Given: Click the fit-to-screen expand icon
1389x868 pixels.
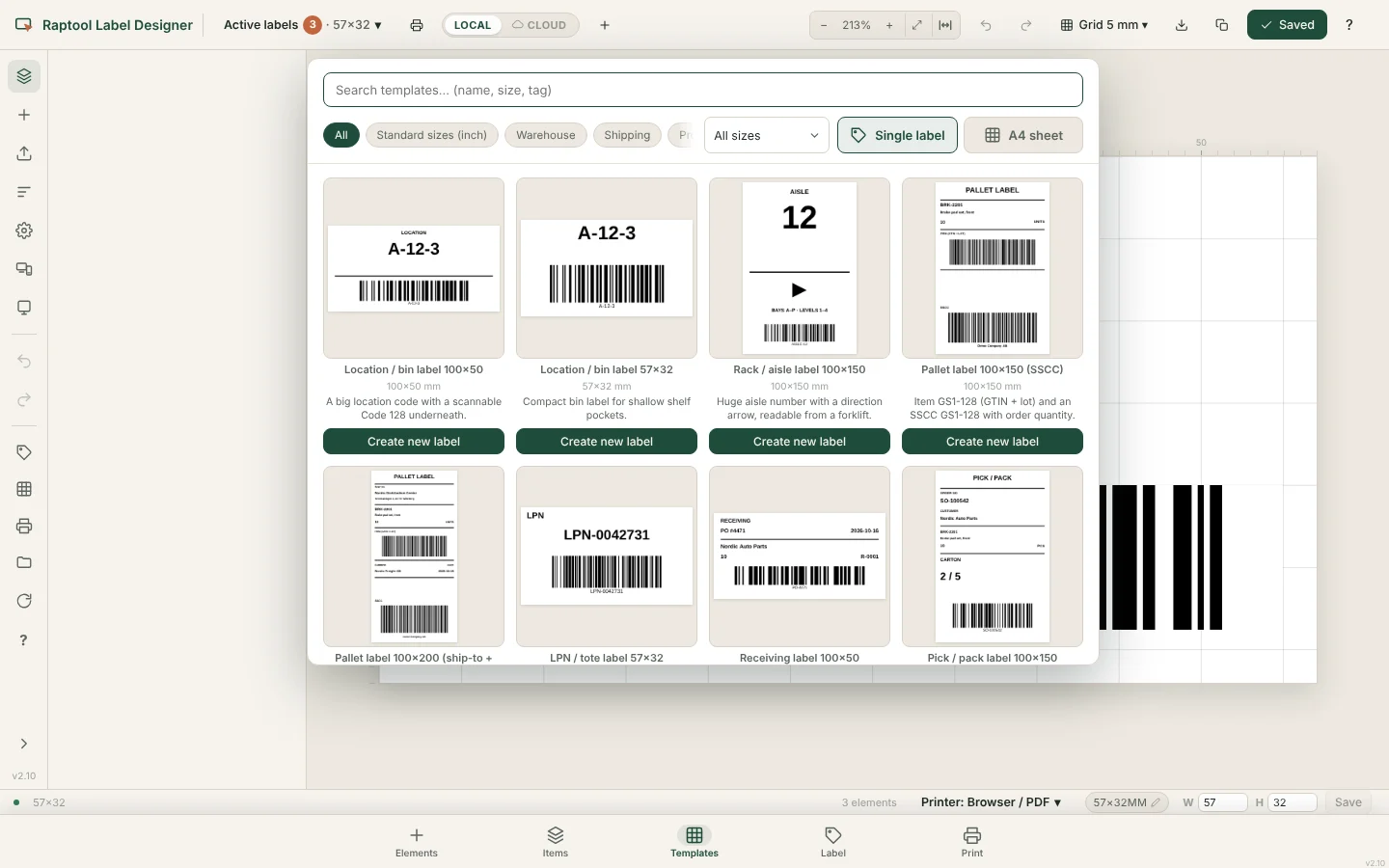Looking at the screenshot, I should click(917, 25).
